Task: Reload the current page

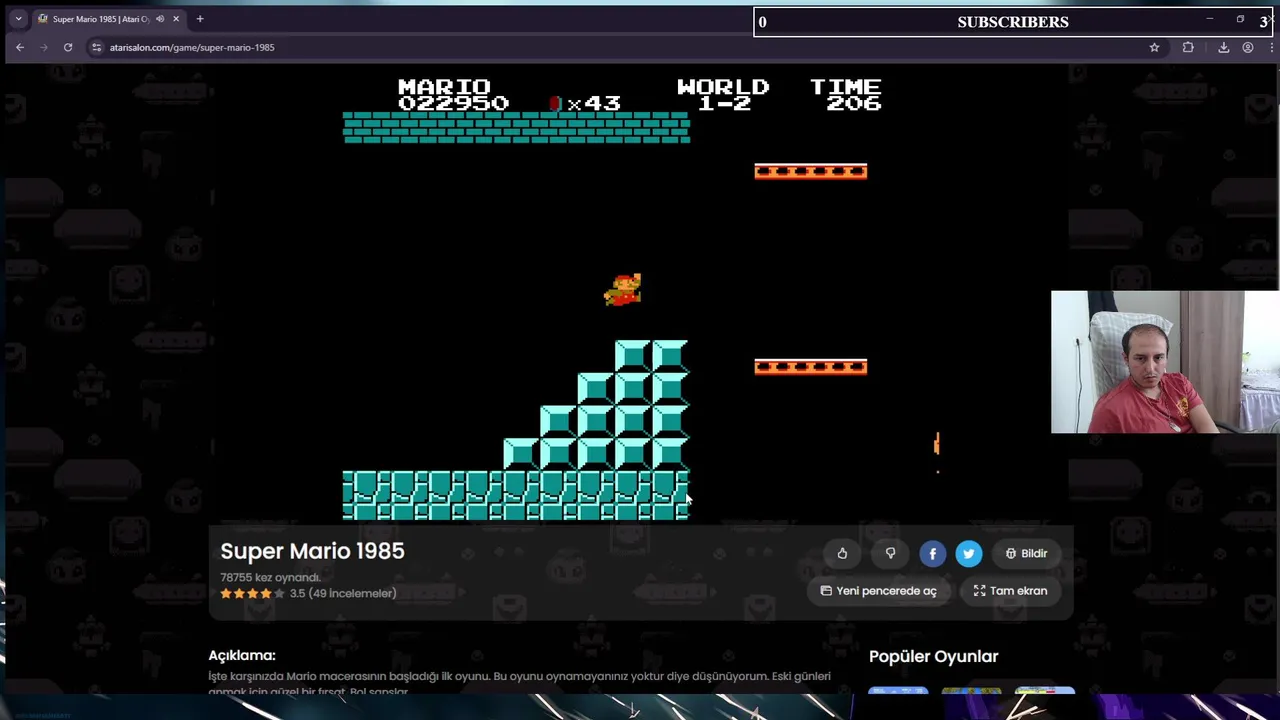Action: coord(68,47)
